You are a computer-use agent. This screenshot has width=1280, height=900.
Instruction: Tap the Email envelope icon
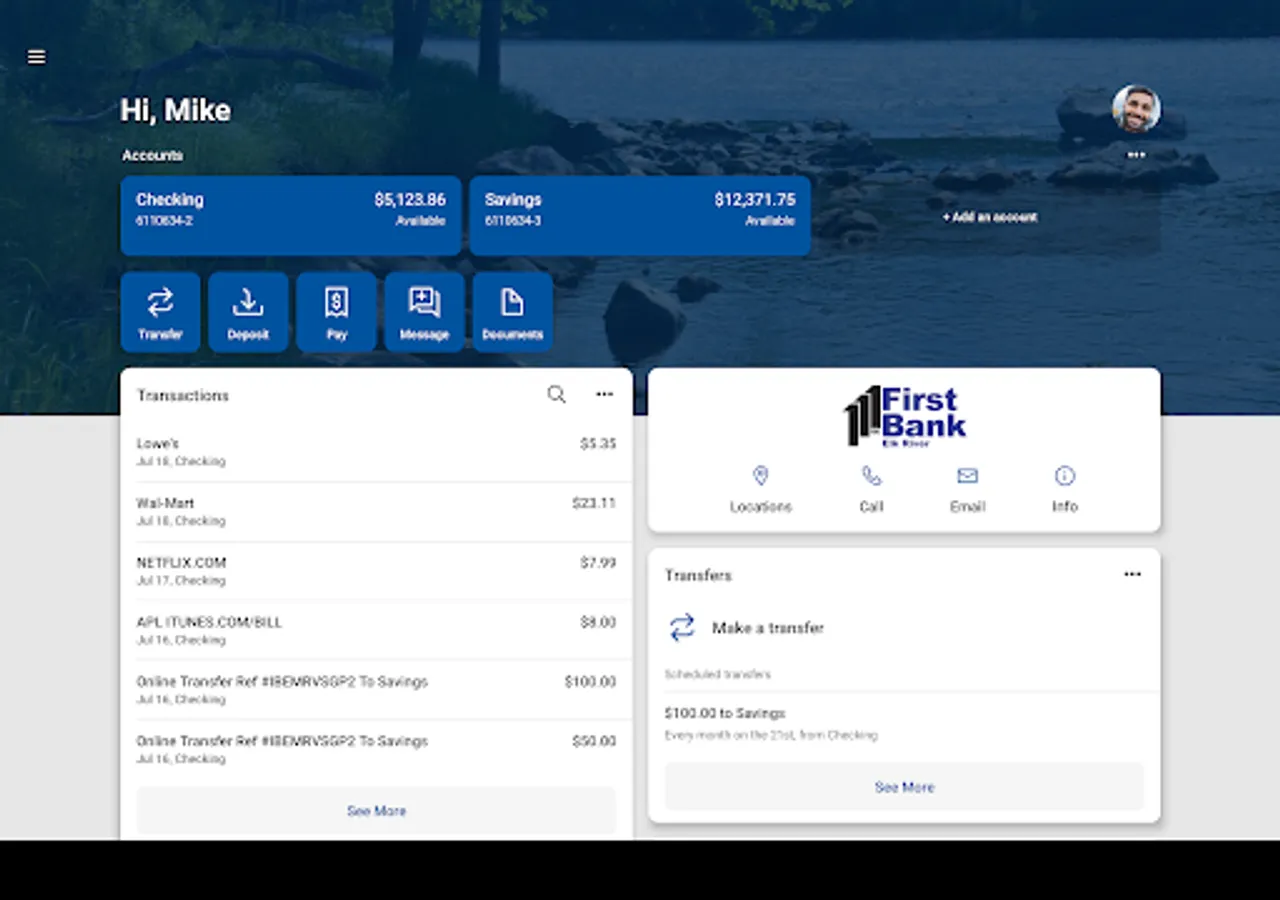pos(968,476)
